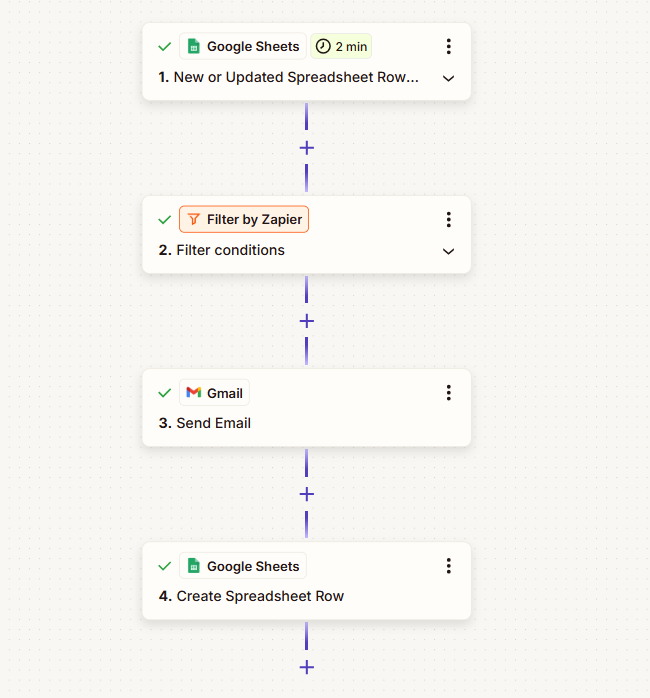Click the Filter funnel icon in step 2

click(194, 219)
